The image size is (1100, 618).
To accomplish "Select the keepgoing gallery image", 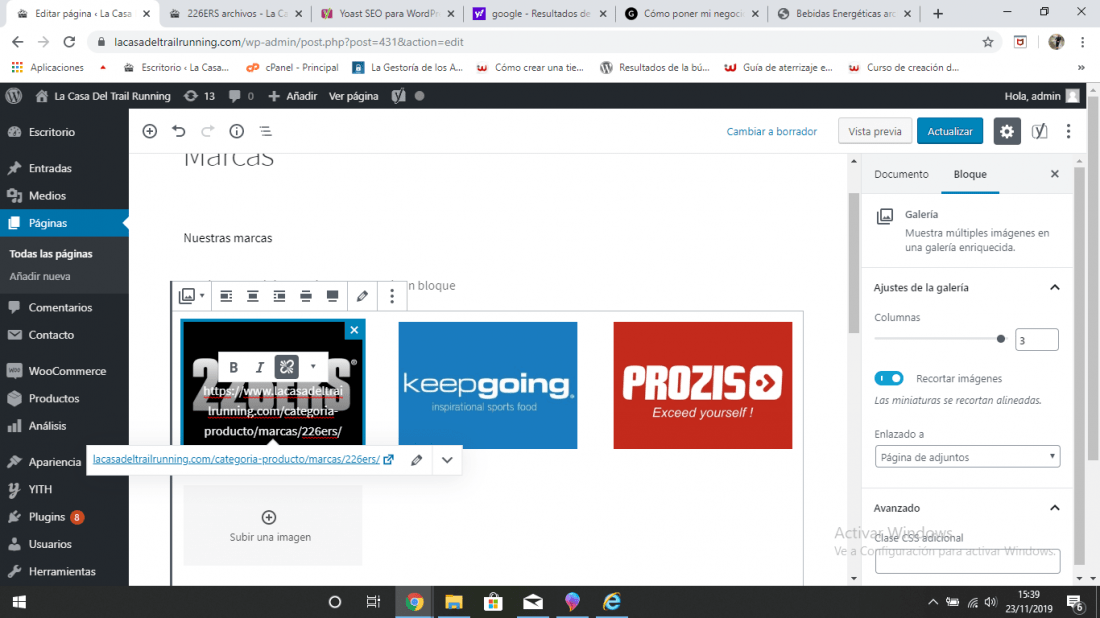I will 488,385.
